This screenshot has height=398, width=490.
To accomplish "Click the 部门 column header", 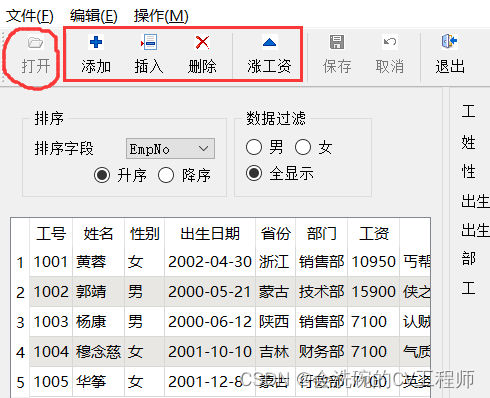I will tap(321, 233).
